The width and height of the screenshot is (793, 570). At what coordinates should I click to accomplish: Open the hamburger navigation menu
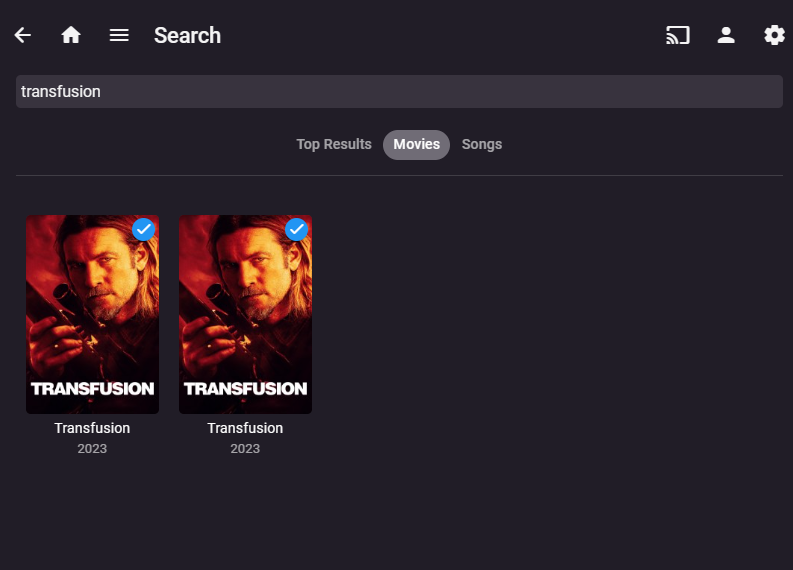coord(119,35)
